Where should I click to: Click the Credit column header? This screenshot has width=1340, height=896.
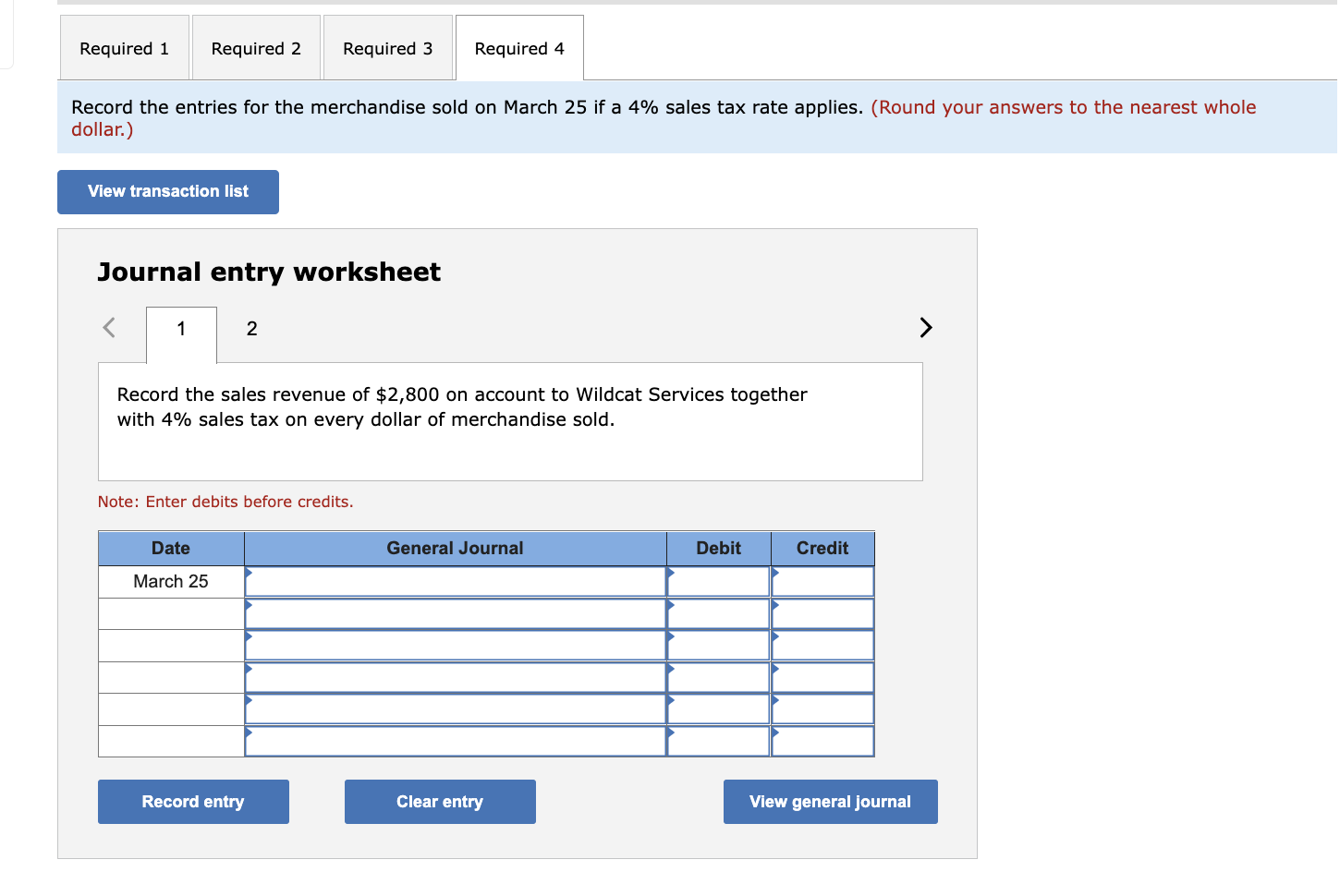point(822,549)
